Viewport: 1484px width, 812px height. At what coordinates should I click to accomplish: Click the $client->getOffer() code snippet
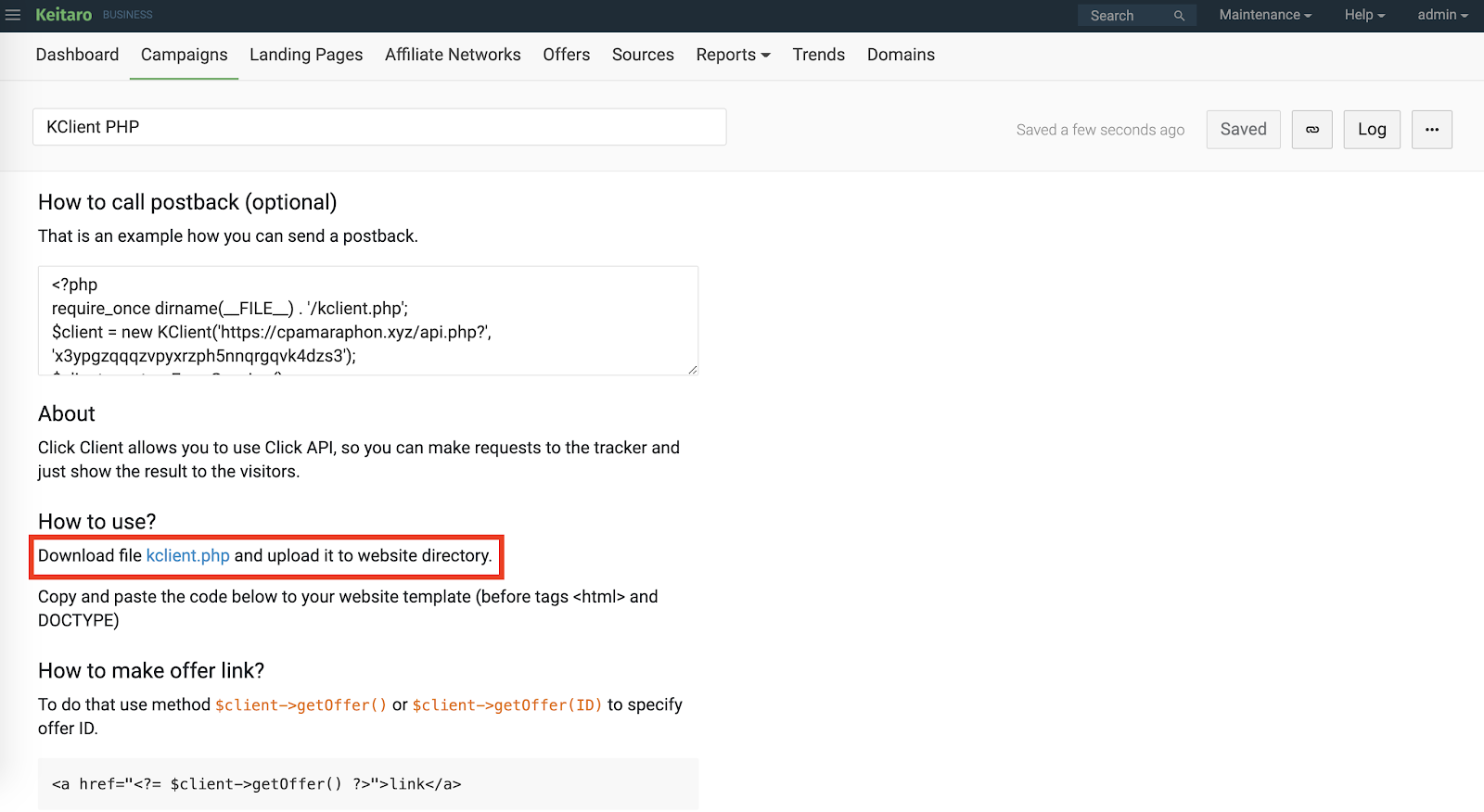point(301,705)
